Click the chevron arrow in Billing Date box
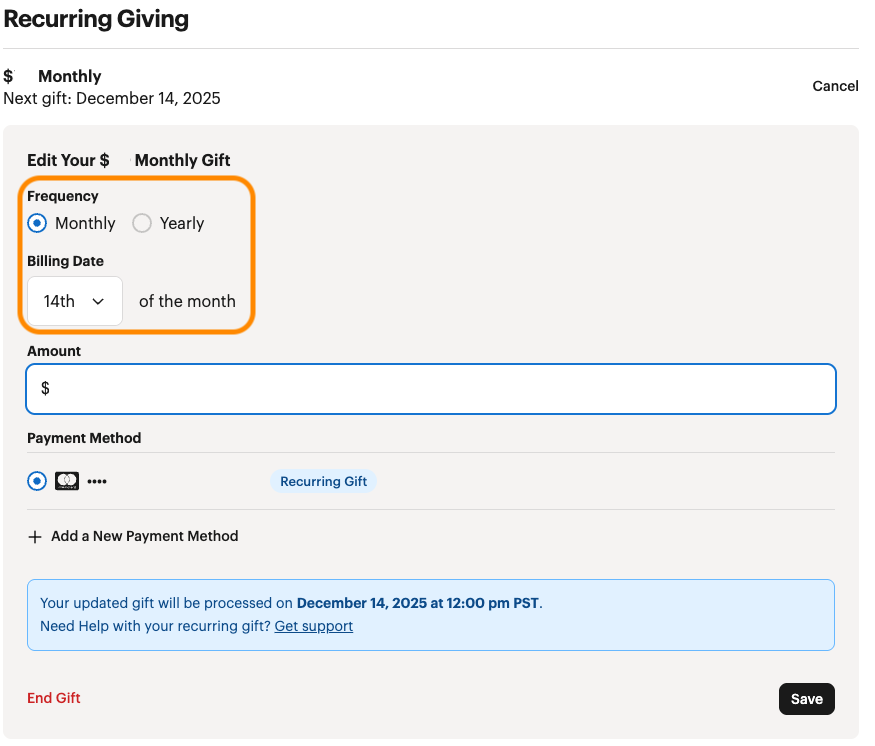875x746 pixels. point(98,301)
